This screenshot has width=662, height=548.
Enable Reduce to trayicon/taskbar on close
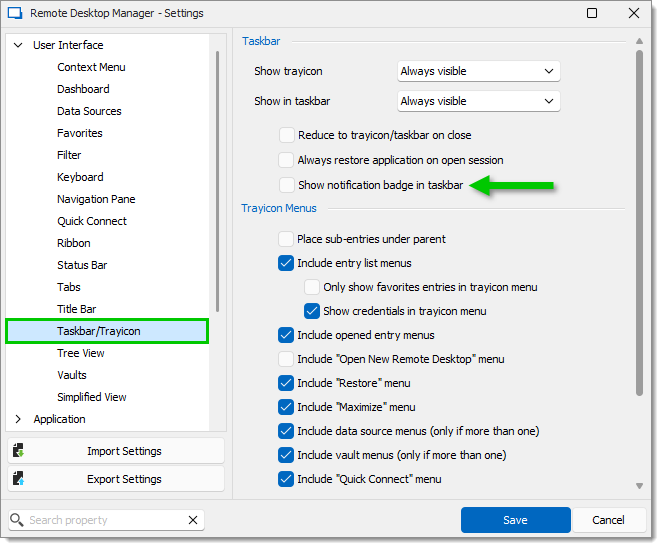click(x=287, y=135)
